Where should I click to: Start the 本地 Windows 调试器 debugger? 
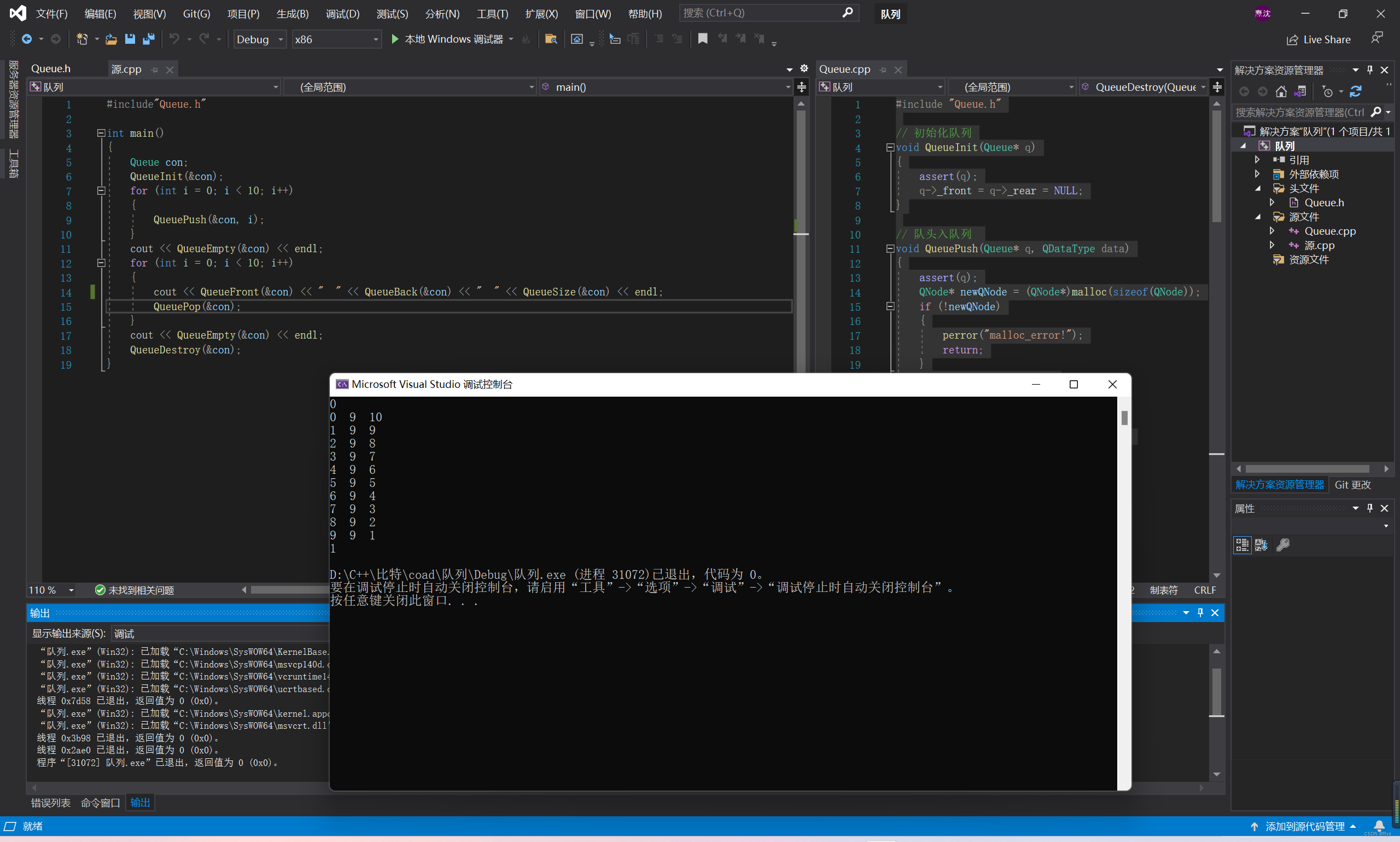[x=448, y=39]
